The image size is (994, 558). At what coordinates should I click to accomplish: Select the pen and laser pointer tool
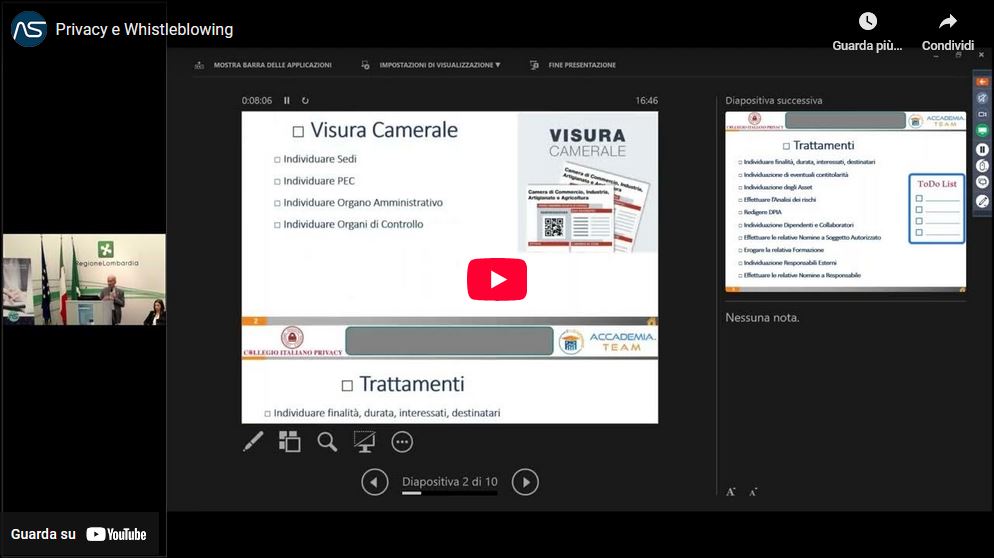click(253, 441)
